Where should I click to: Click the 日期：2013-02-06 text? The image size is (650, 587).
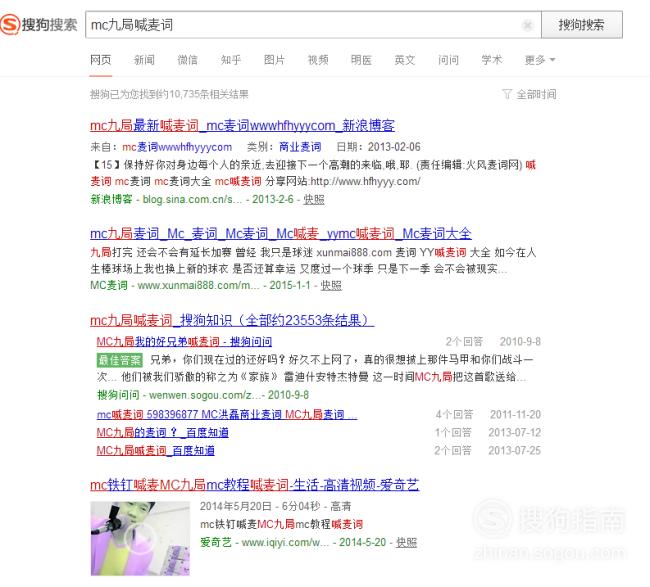pos(378,147)
